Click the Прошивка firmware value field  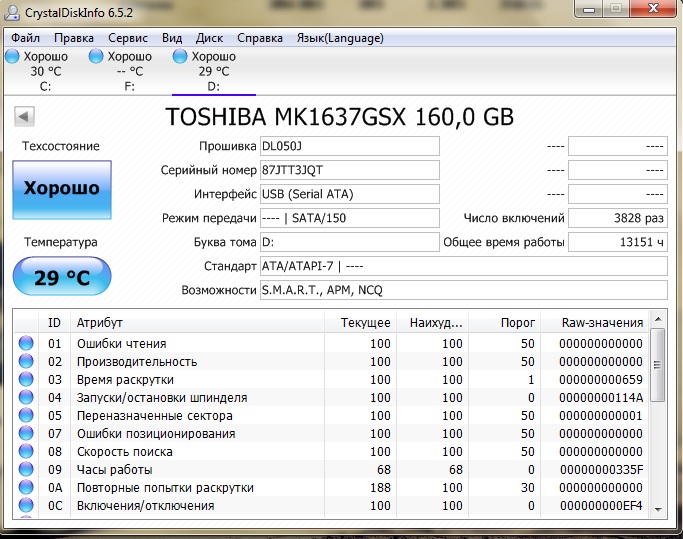(x=348, y=146)
